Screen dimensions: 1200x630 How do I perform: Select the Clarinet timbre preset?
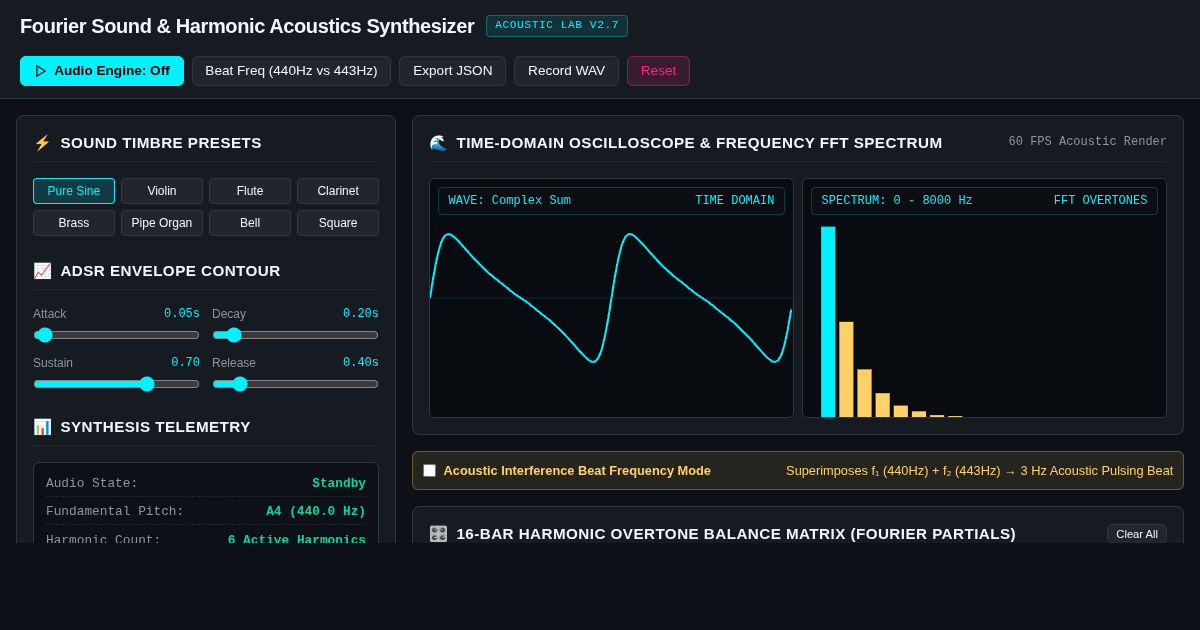pyautogui.click(x=338, y=191)
